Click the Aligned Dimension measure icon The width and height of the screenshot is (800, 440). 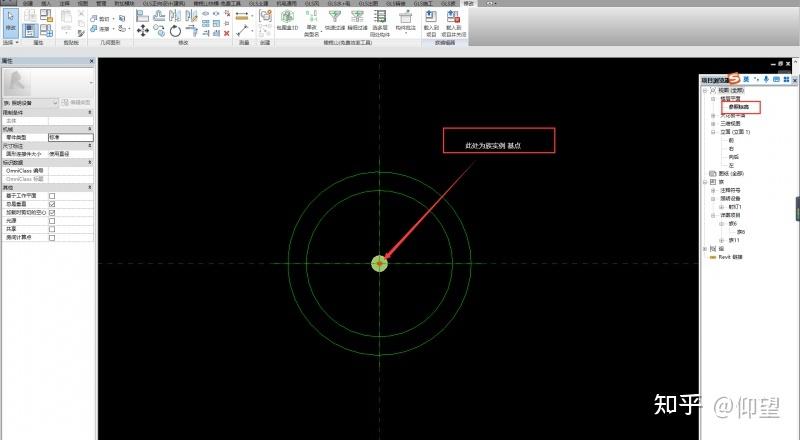242,16
